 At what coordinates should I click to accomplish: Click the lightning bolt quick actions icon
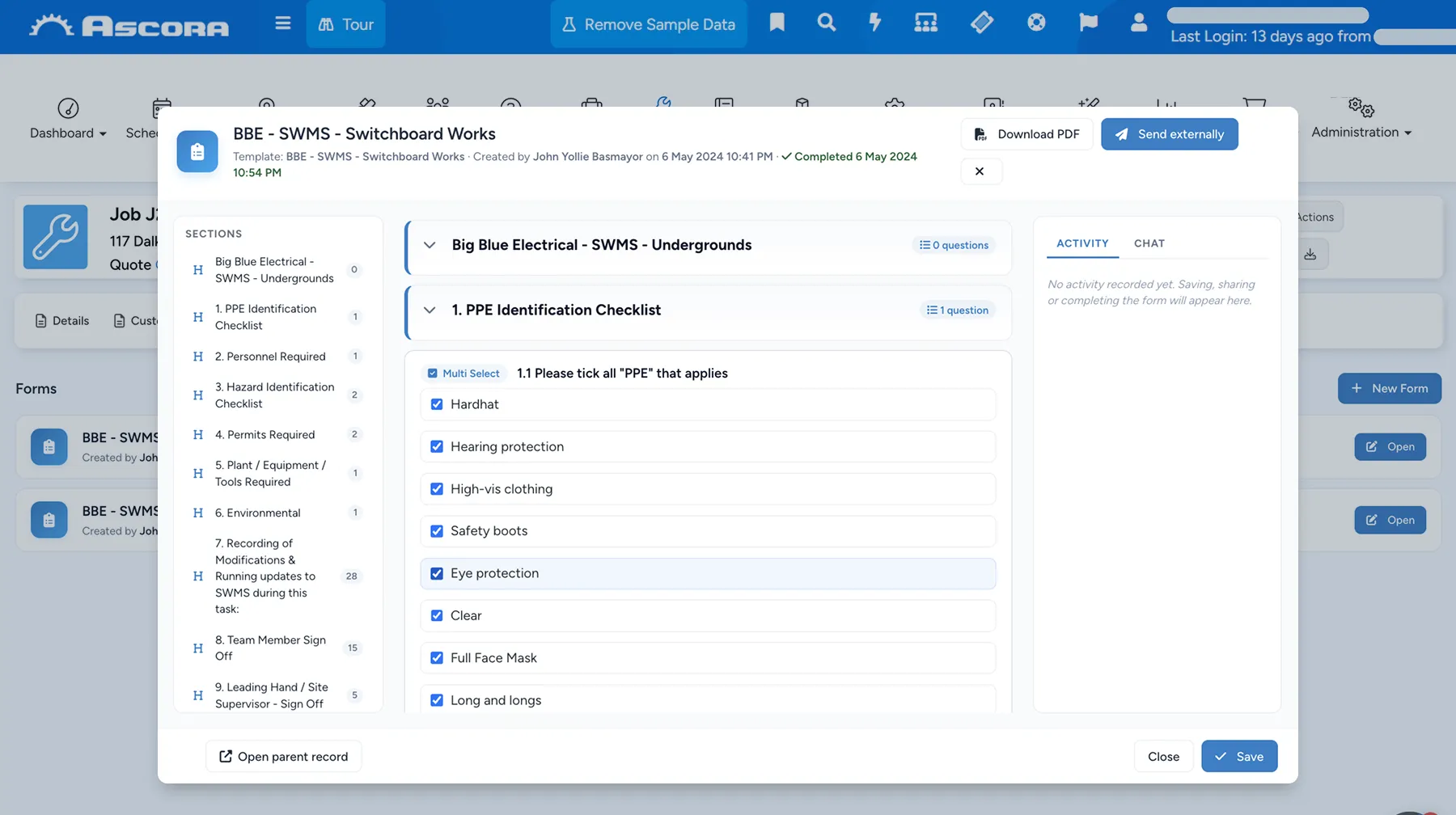point(875,23)
